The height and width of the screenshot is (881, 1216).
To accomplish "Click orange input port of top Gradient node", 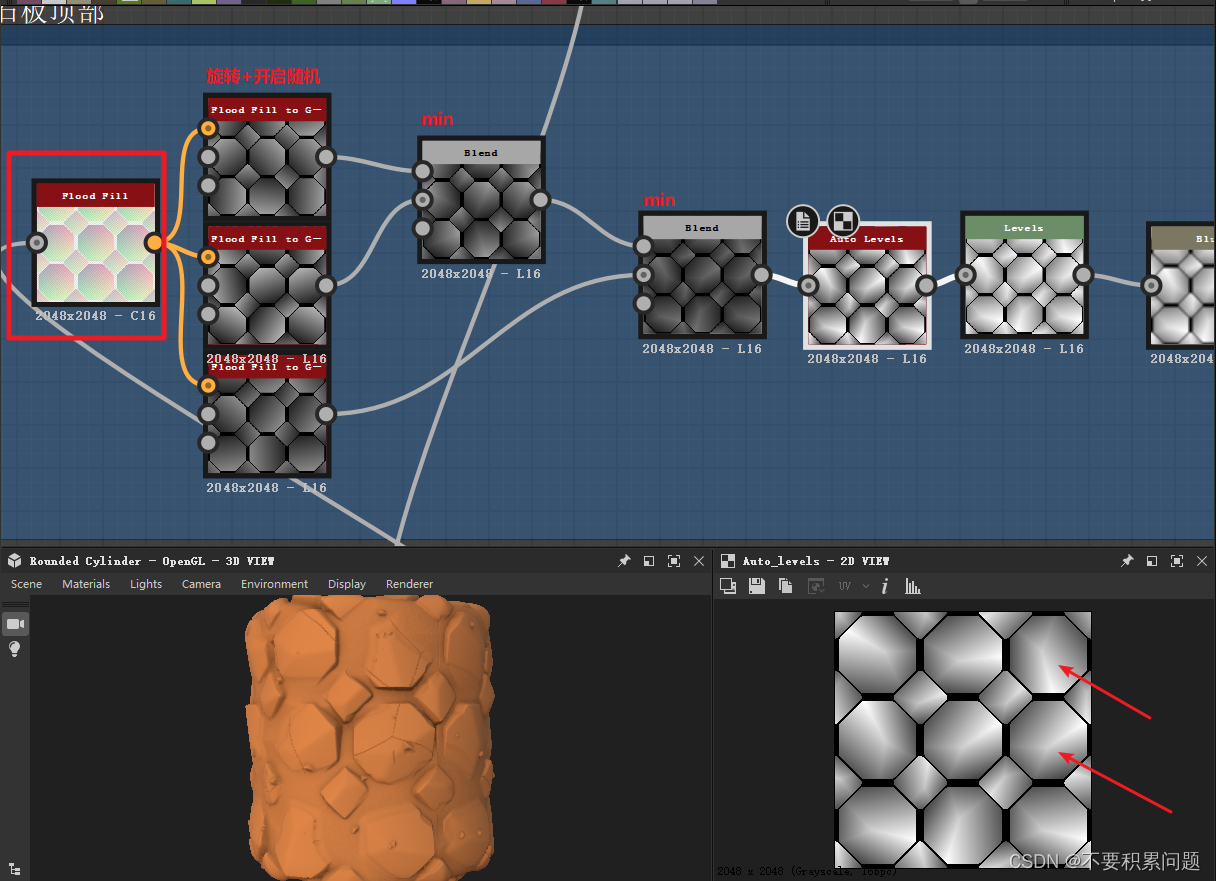I will [208, 128].
